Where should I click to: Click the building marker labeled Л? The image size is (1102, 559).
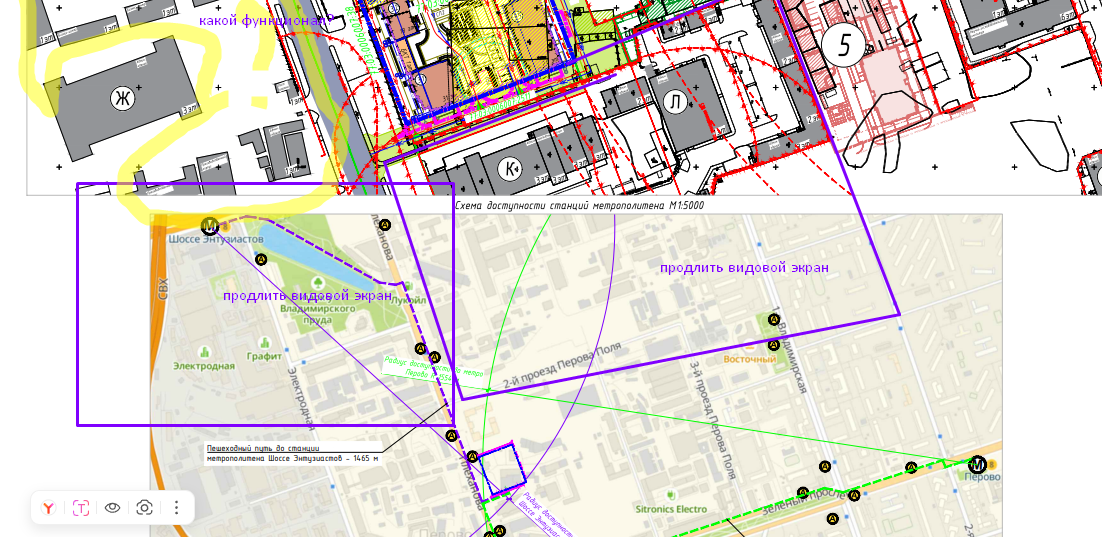tap(675, 102)
